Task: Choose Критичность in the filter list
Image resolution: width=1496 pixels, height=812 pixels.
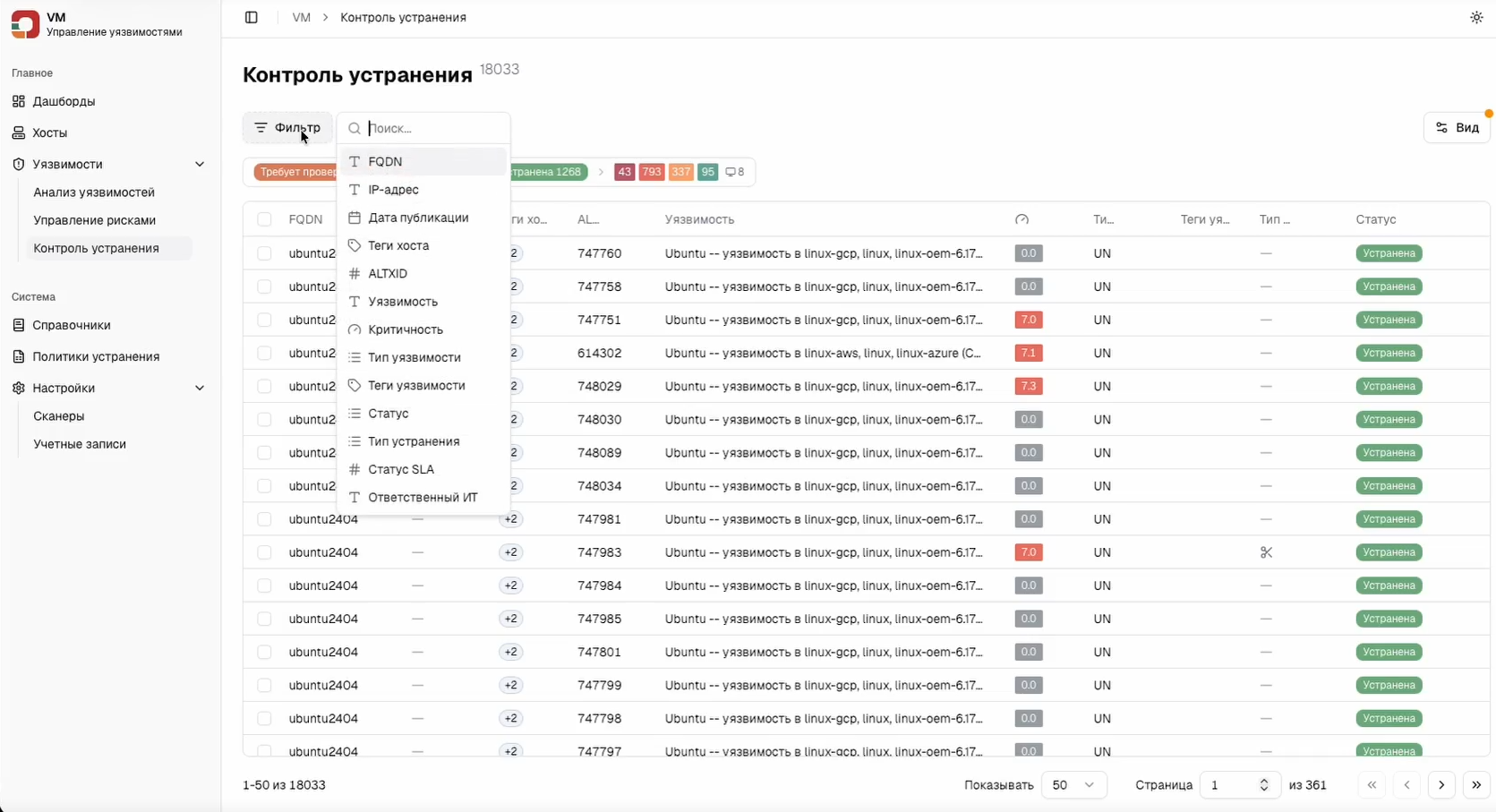Action: click(x=405, y=329)
